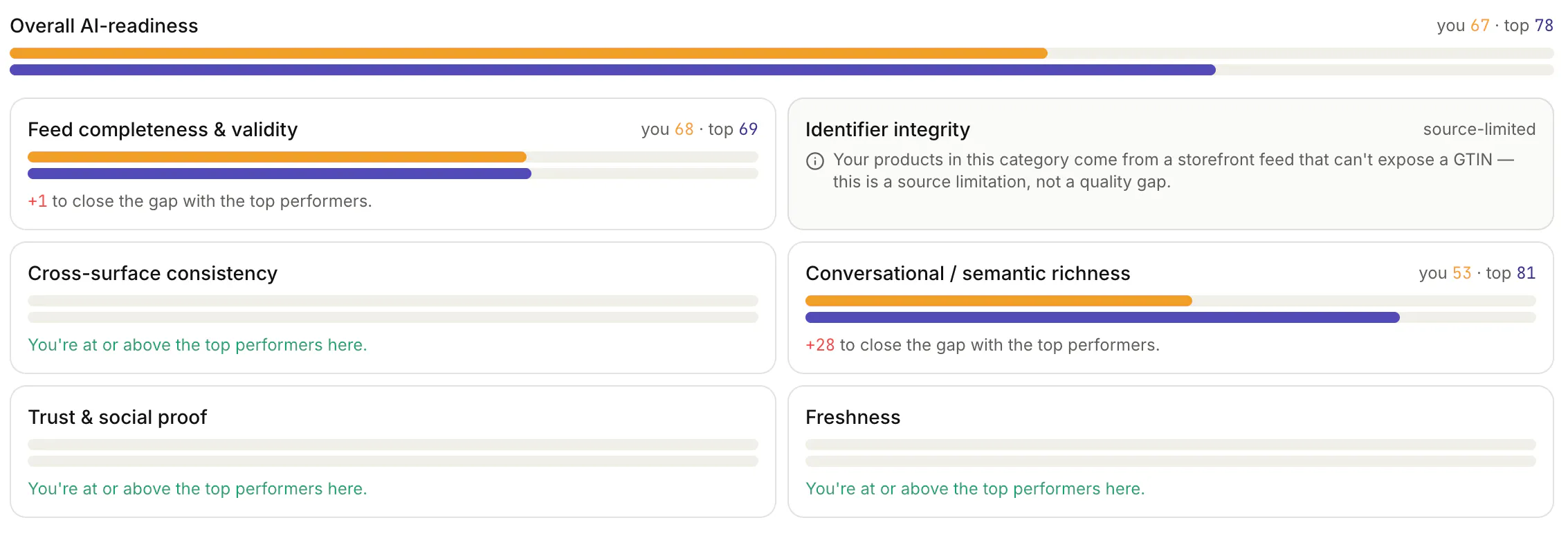Click the info icon in Identifier integrity
The height and width of the screenshot is (538, 1568).
tap(815, 161)
